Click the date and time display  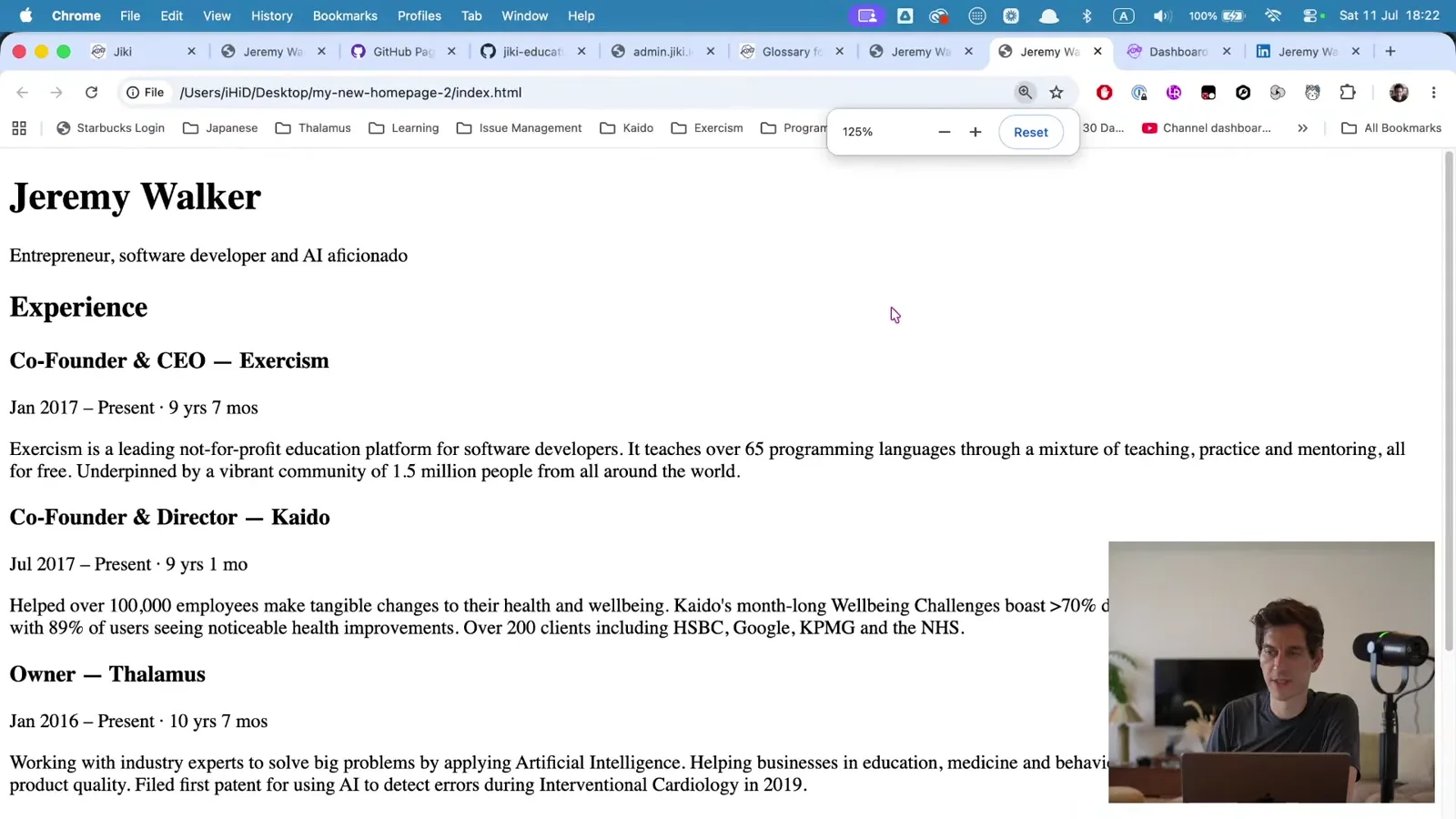tap(1390, 15)
